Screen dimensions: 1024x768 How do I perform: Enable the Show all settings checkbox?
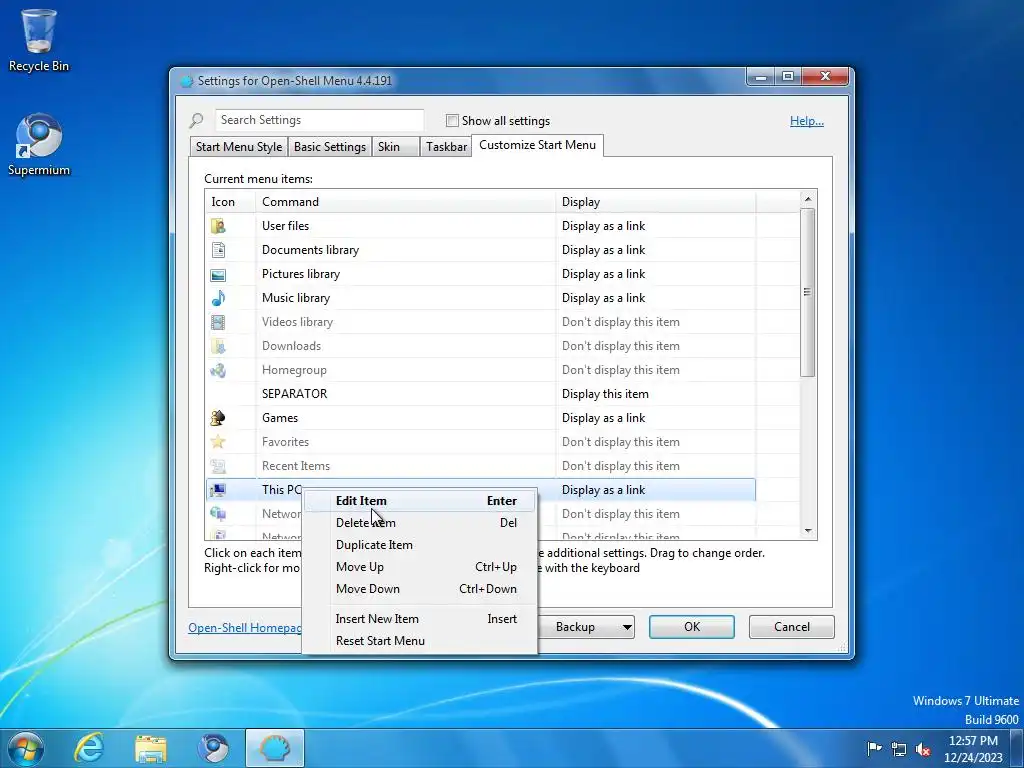452,121
